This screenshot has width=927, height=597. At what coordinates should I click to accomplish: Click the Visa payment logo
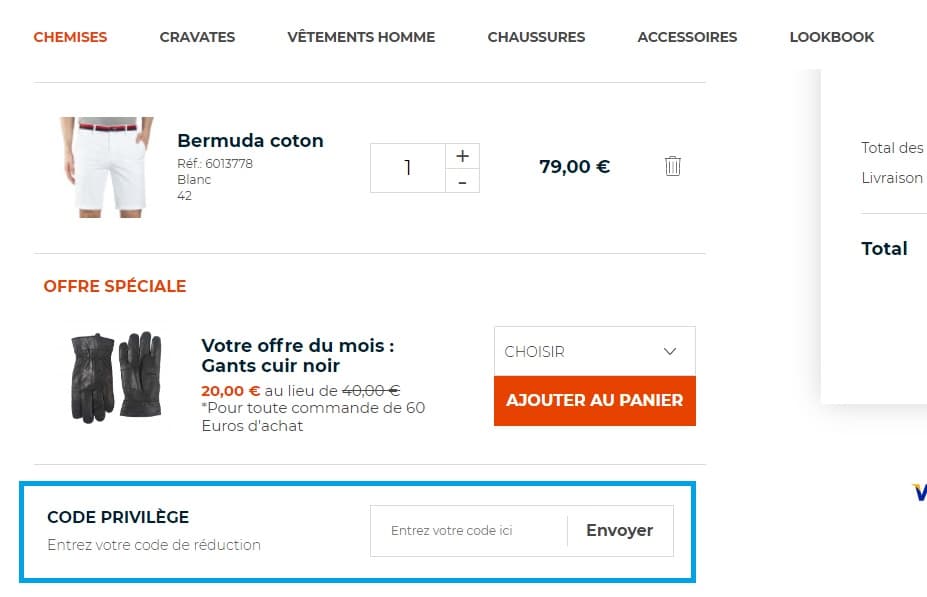pos(919,490)
